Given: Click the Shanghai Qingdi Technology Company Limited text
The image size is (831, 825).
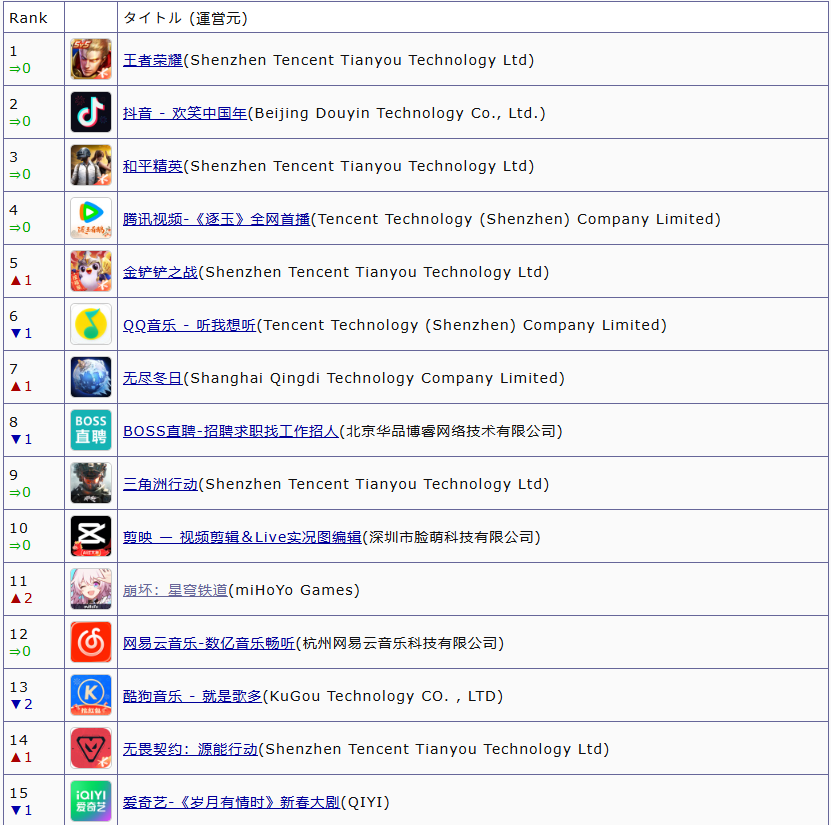Looking at the screenshot, I should [x=374, y=378].
